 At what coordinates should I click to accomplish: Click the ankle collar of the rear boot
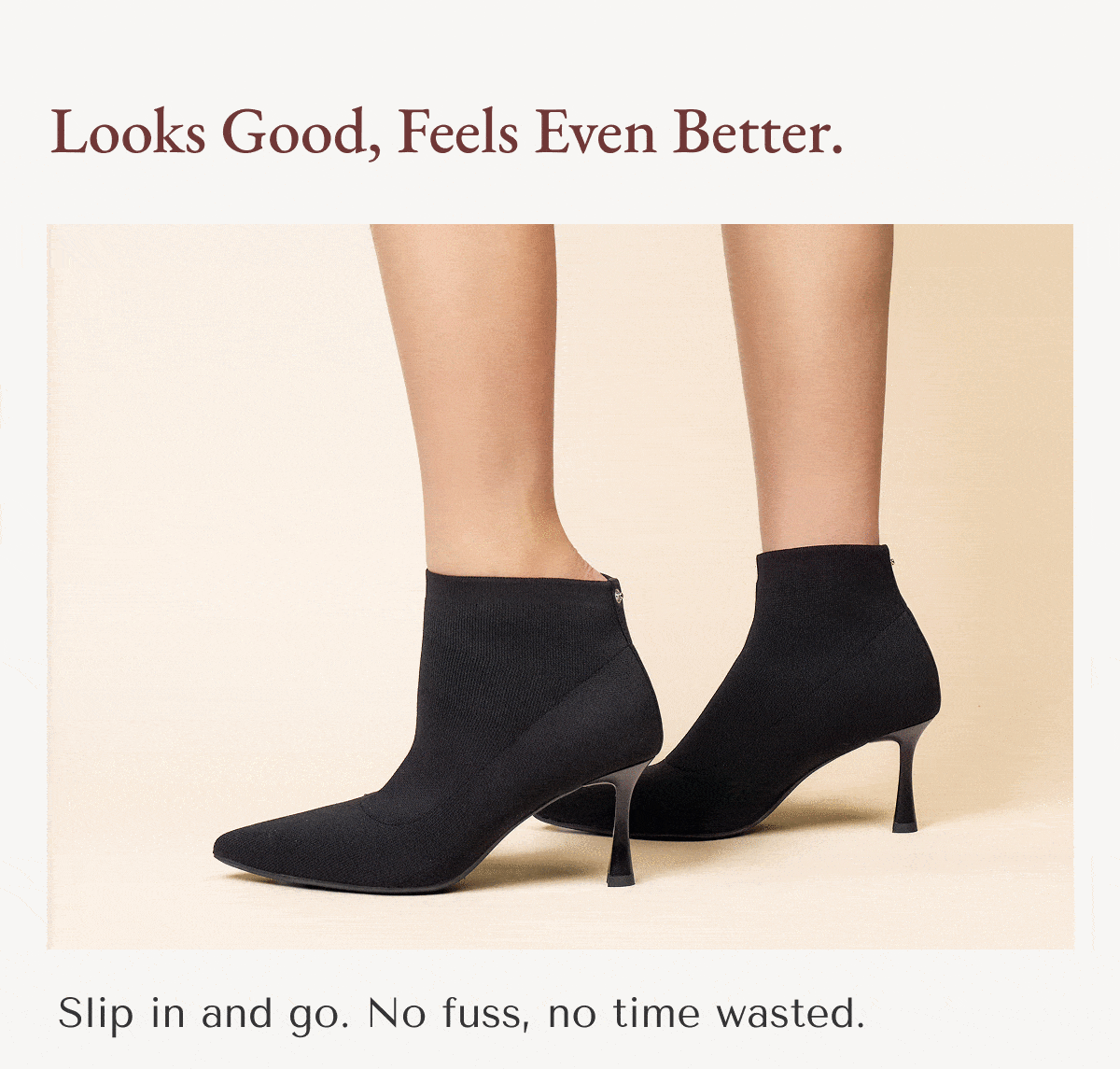[823, 562]
